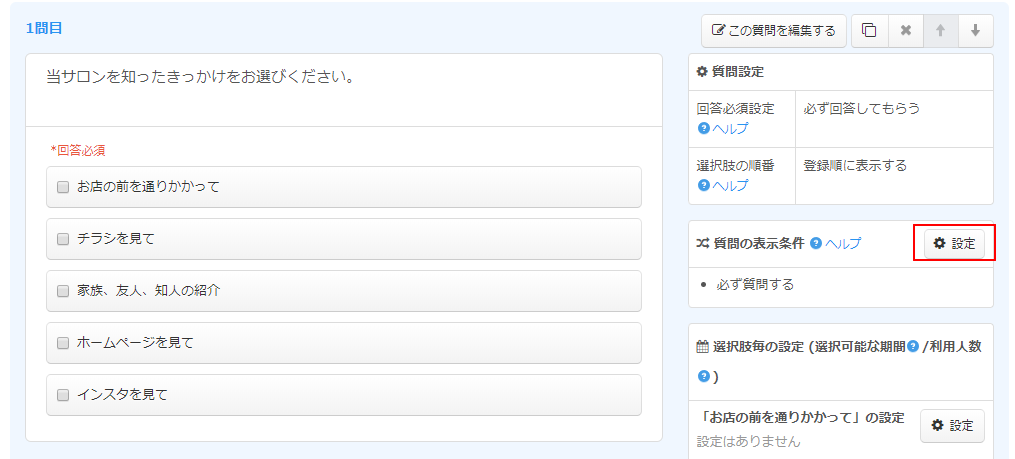Delete the question with the X icon
Image resolution: width=1015 pixels, height=459 pixels.
click(x=905, y=31)
